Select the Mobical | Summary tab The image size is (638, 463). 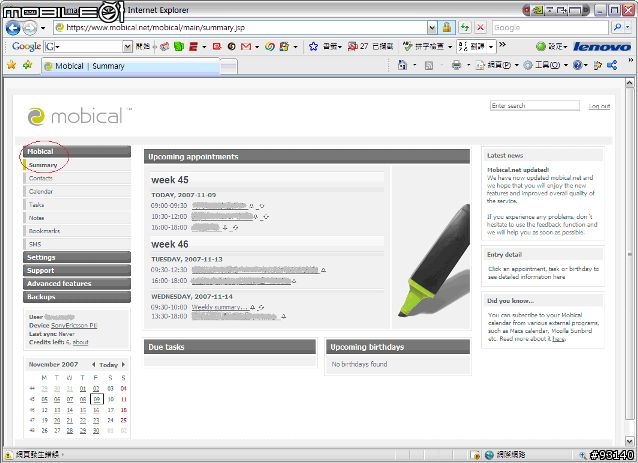click(130, 66)
